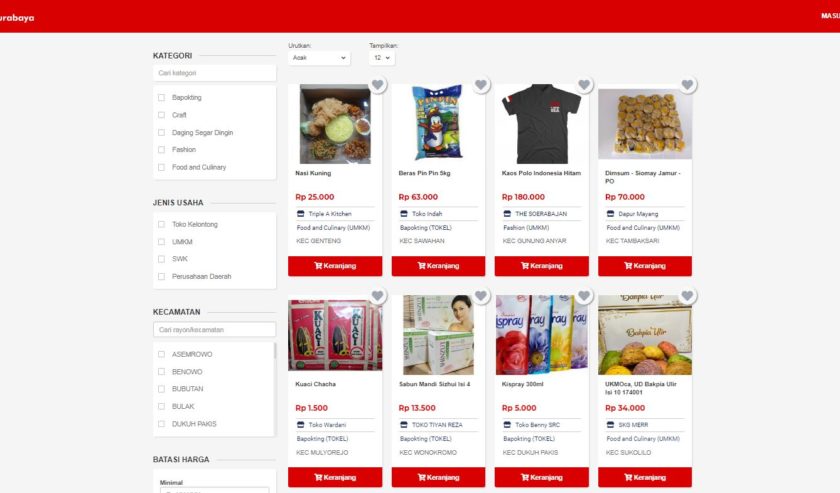Click heart icon on Beras Pin Pin 5kg
The width and height of the screenshot is (840, 493).
pyautogui.click(x=481, y=85)
